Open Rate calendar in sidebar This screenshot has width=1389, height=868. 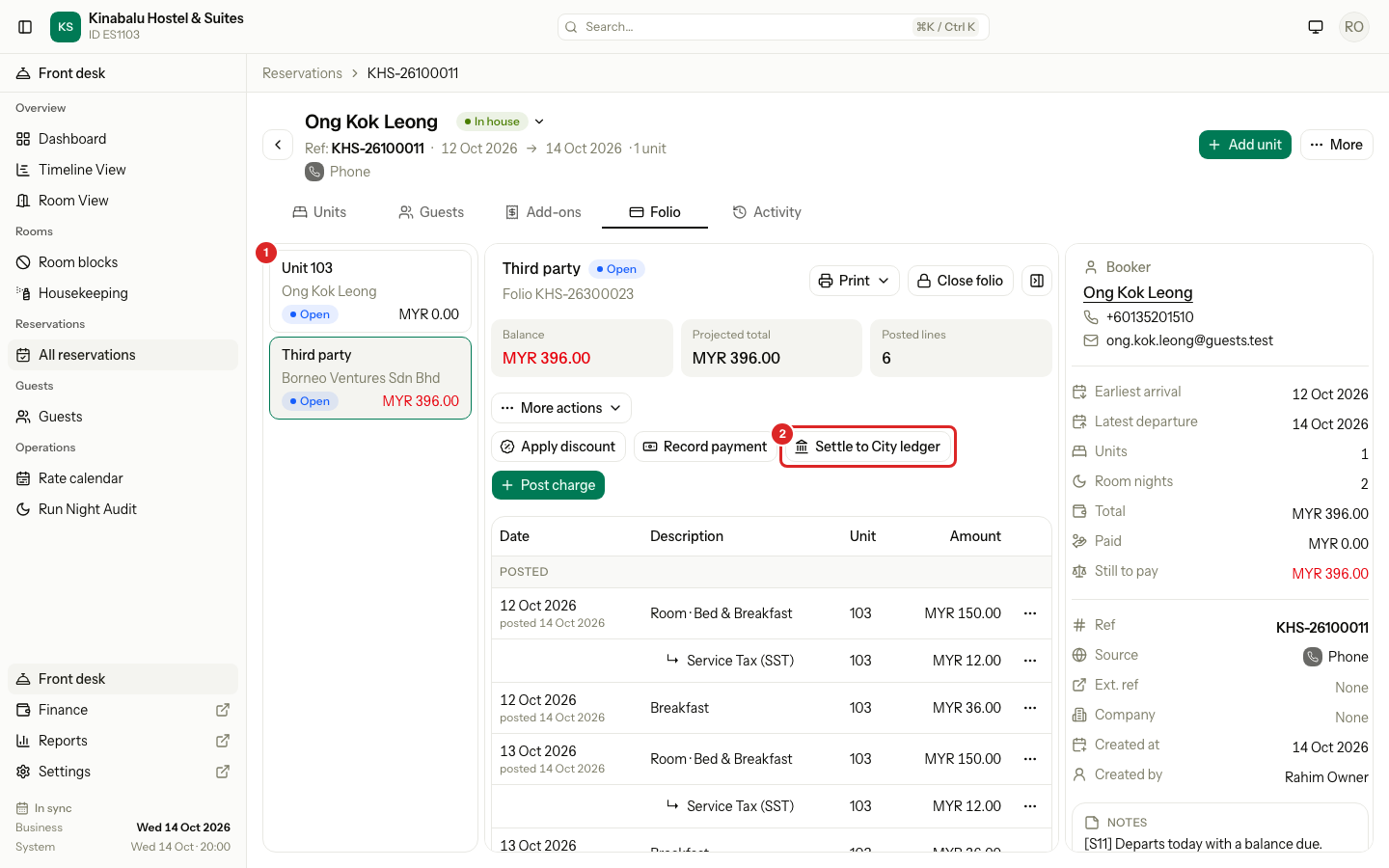[x=123, y=478]
